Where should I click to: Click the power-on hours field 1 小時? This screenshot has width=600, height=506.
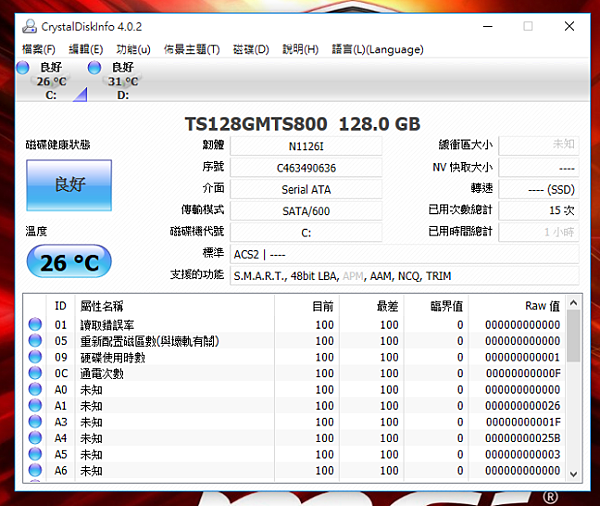click(x=539, y=232)
